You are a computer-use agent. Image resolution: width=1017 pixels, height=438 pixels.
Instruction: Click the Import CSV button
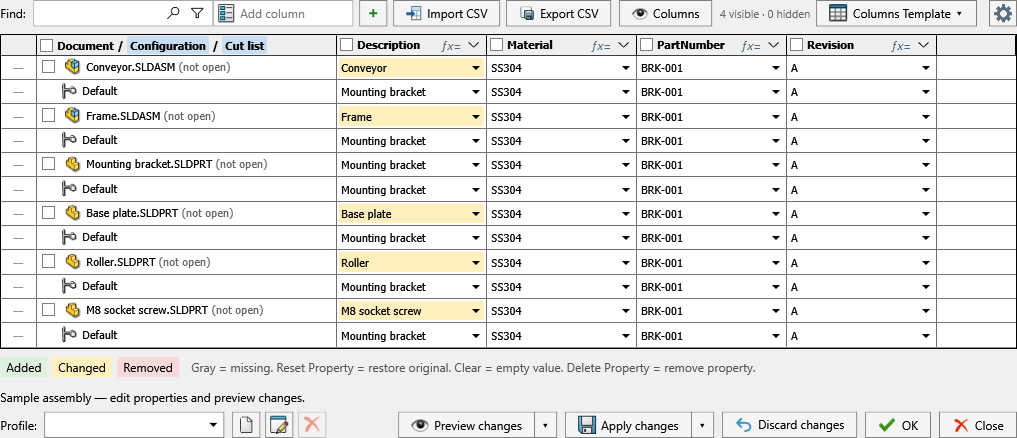click(x=447, y=14)
